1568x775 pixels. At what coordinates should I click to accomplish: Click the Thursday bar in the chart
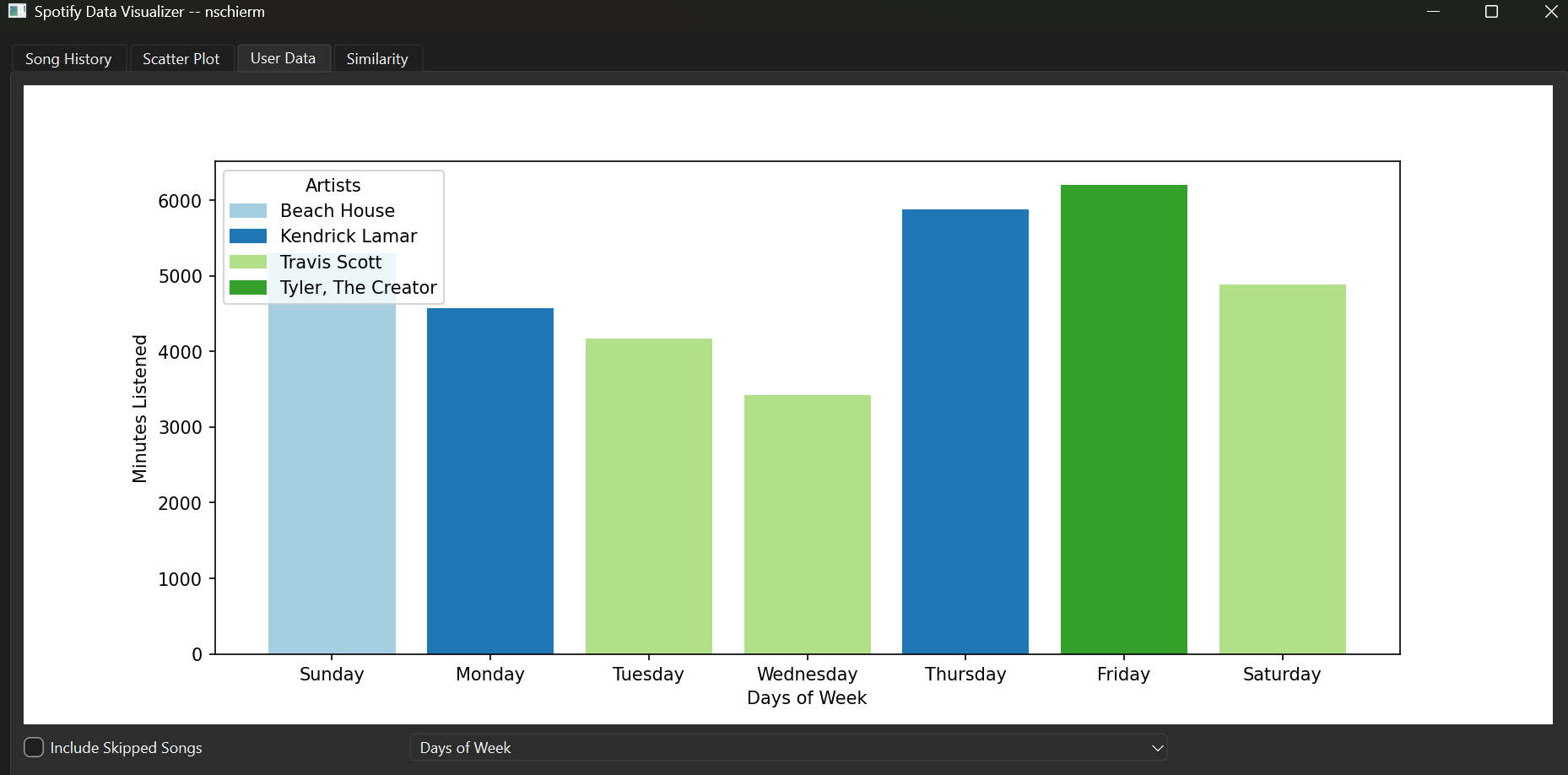click(x=965, y=431)
